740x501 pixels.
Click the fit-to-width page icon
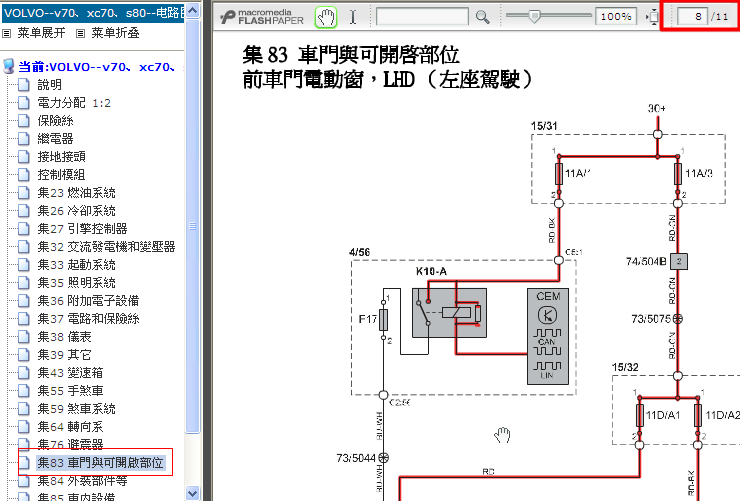[653, 17]
